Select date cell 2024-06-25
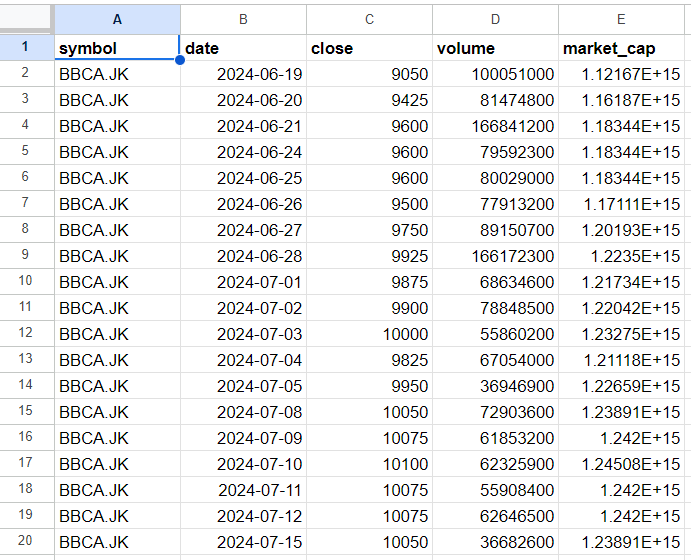The height and width of the screenshot is (560, 691). click(x=243, y=178)
